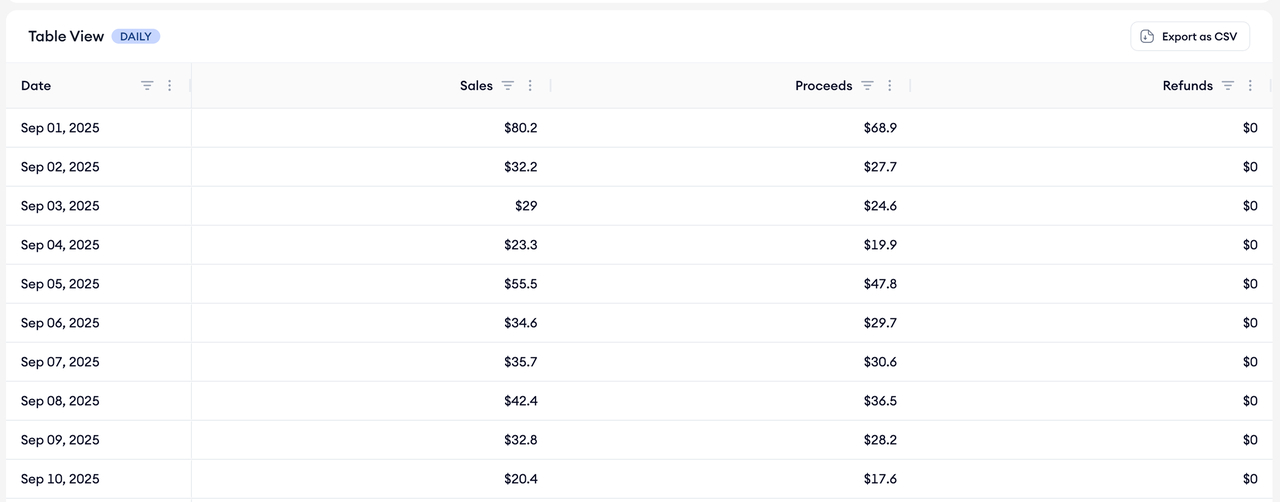Click the Date column filter icon
1280x502 pixels.
point(147,86)
